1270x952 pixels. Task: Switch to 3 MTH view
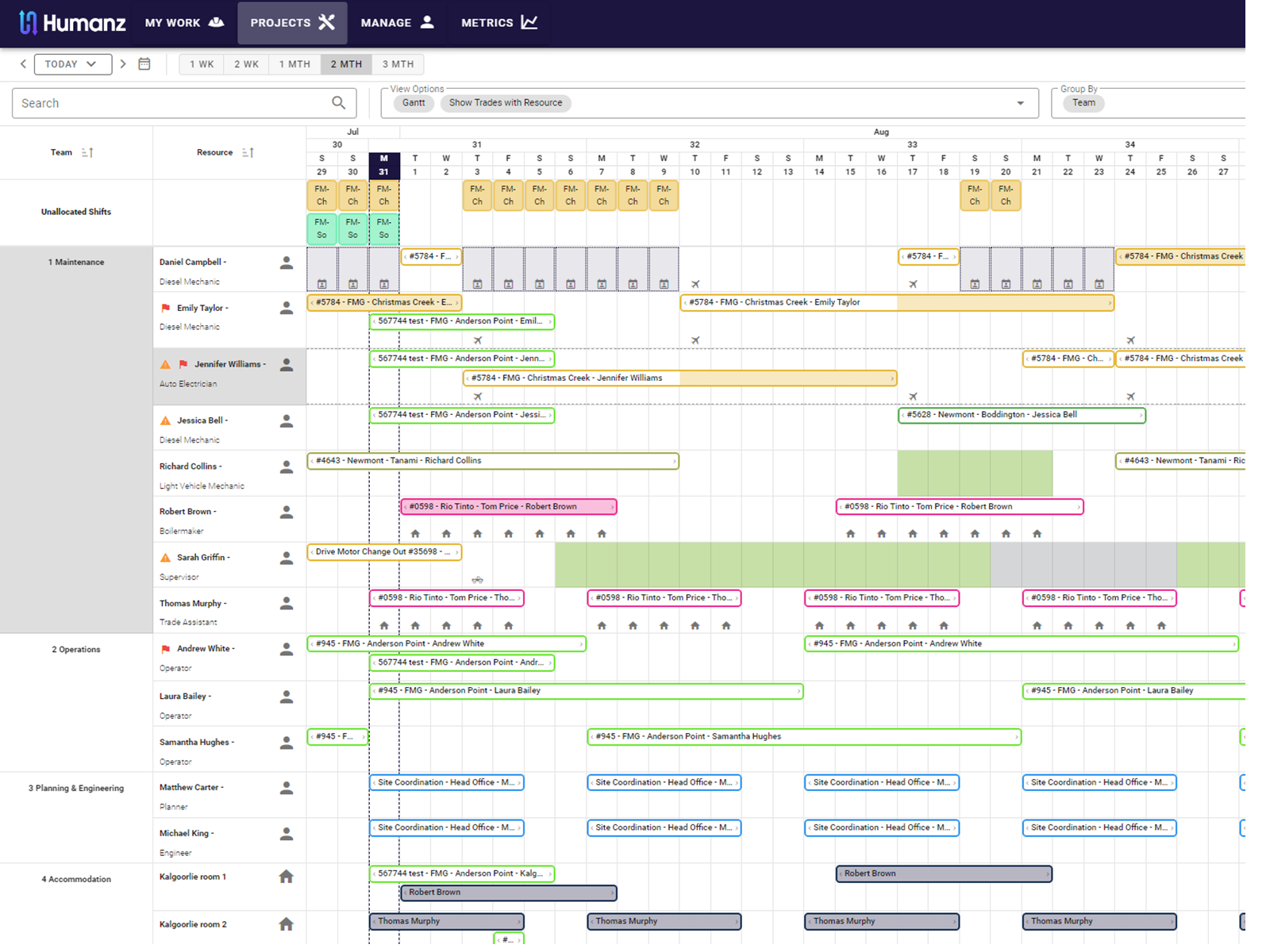tap(398, 64)
